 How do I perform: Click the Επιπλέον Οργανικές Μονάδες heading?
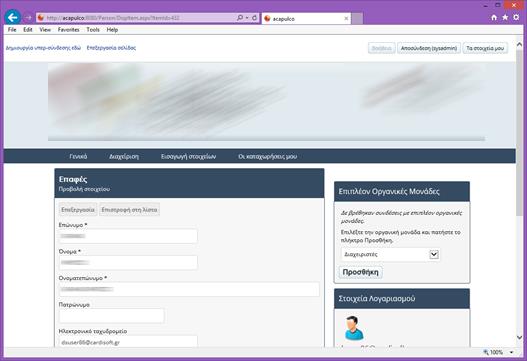(389, 191)
